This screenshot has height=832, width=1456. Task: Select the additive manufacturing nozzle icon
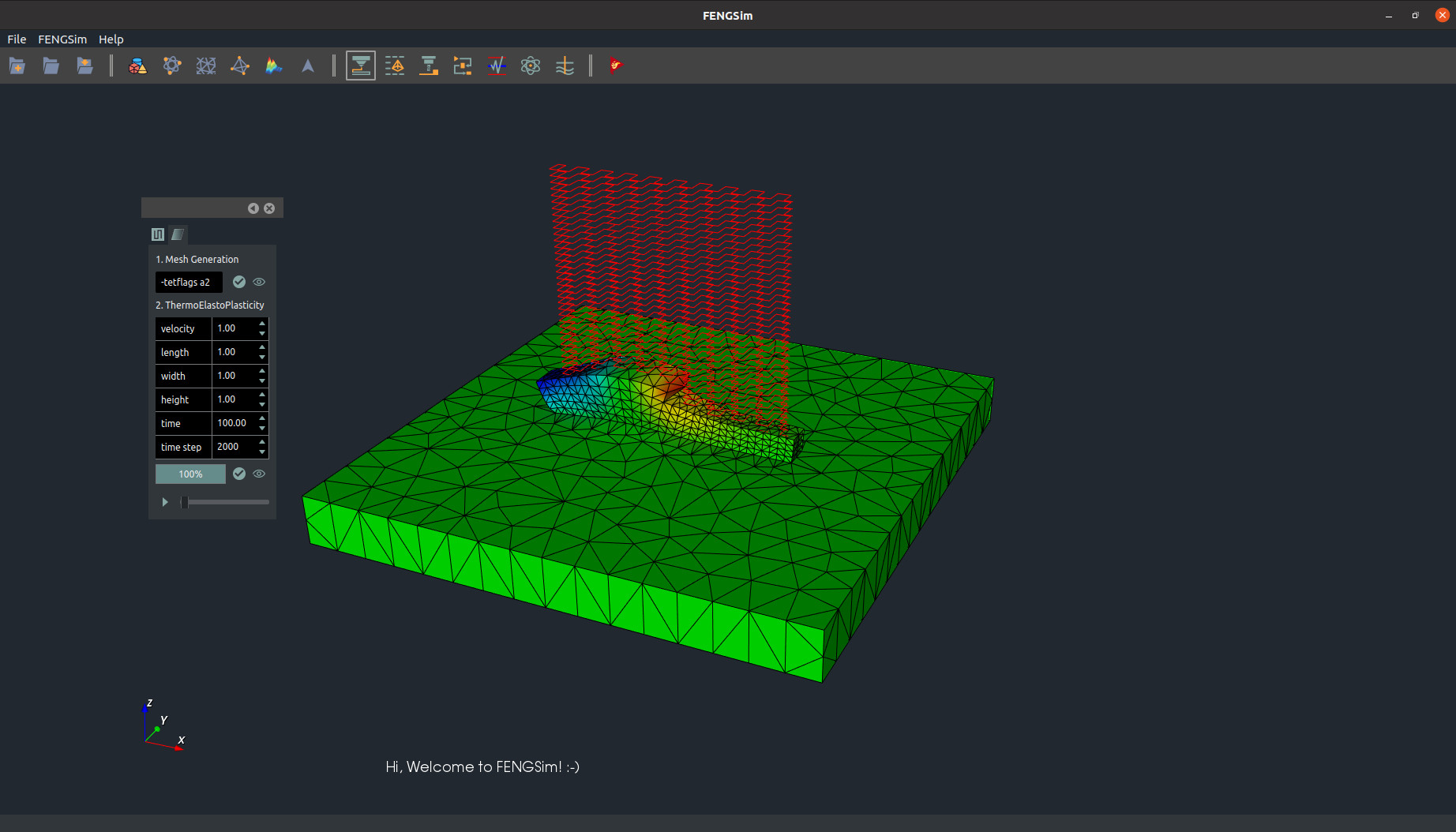pos(361,66)
